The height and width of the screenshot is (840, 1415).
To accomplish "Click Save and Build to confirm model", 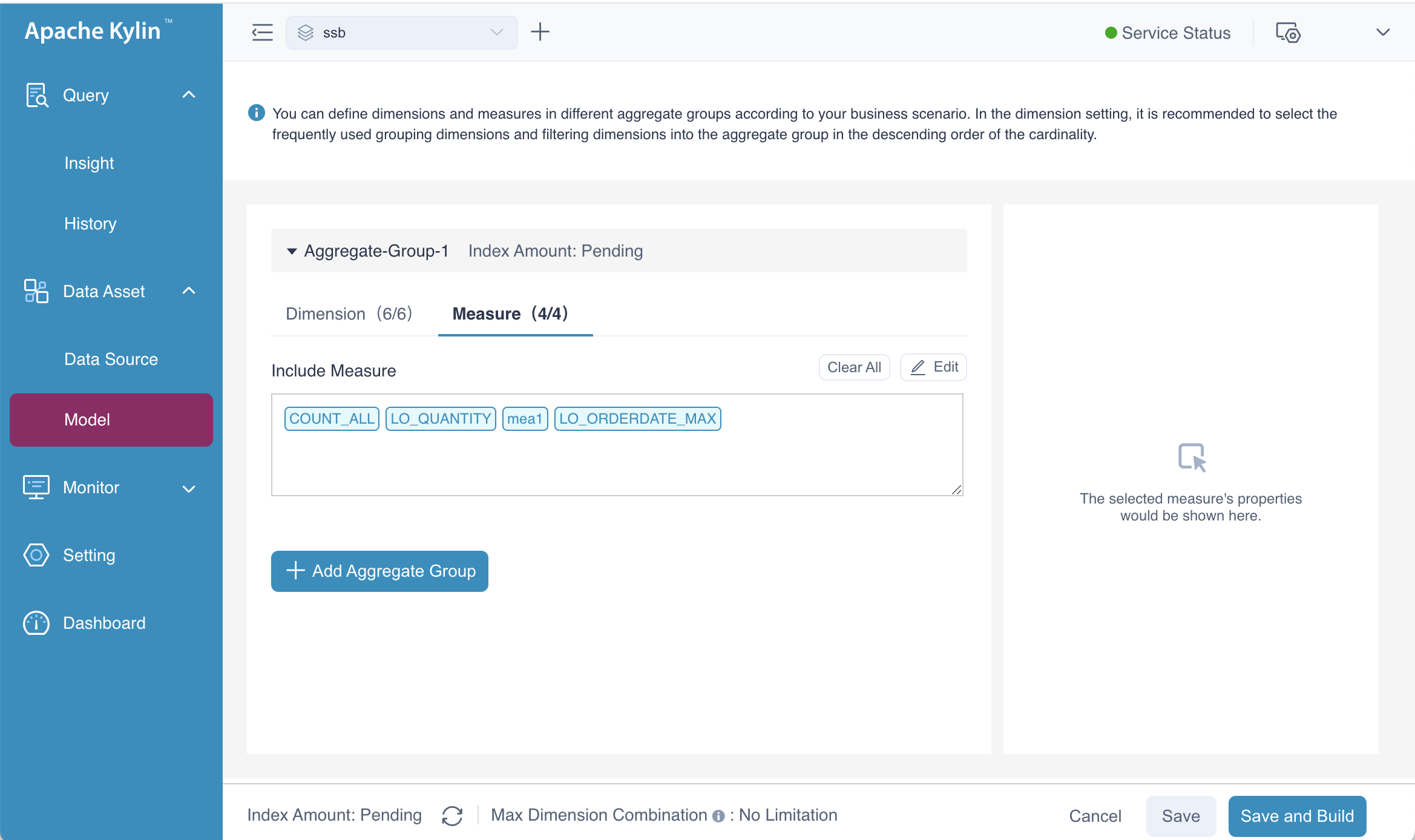I will point(1297,815).
